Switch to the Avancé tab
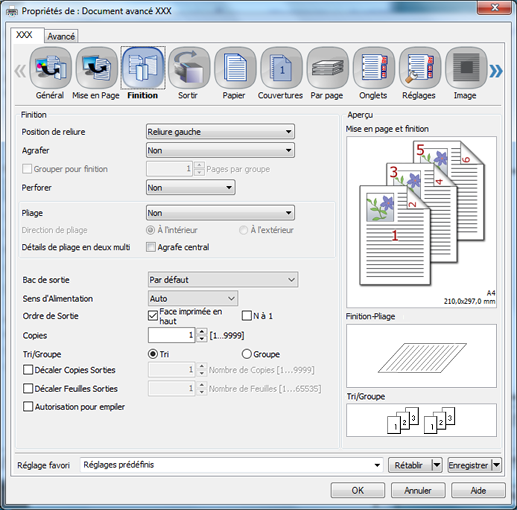This screenshot has height=510, width=517. point(61,36)
